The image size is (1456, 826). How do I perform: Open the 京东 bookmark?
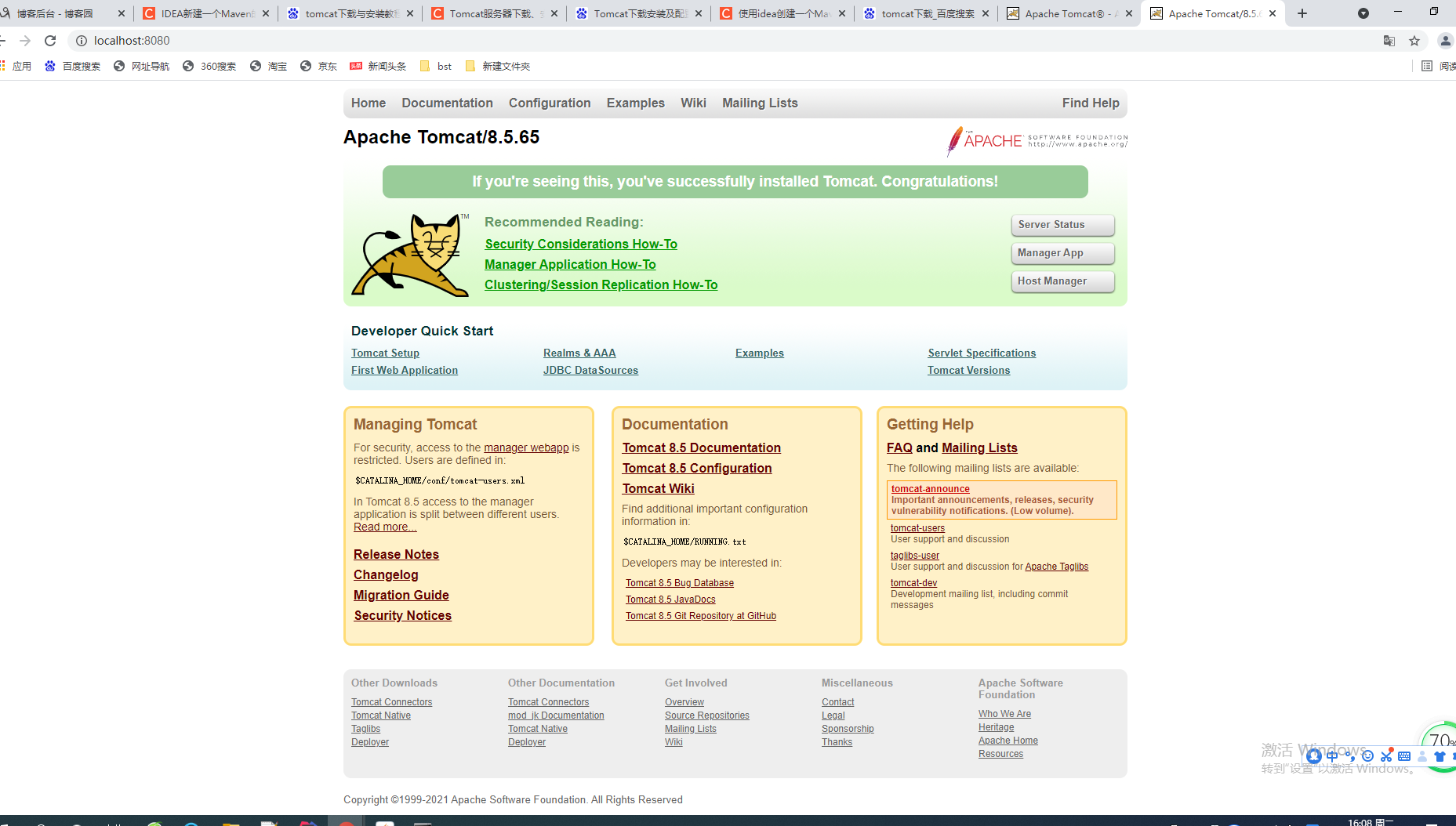click(319, 67)
